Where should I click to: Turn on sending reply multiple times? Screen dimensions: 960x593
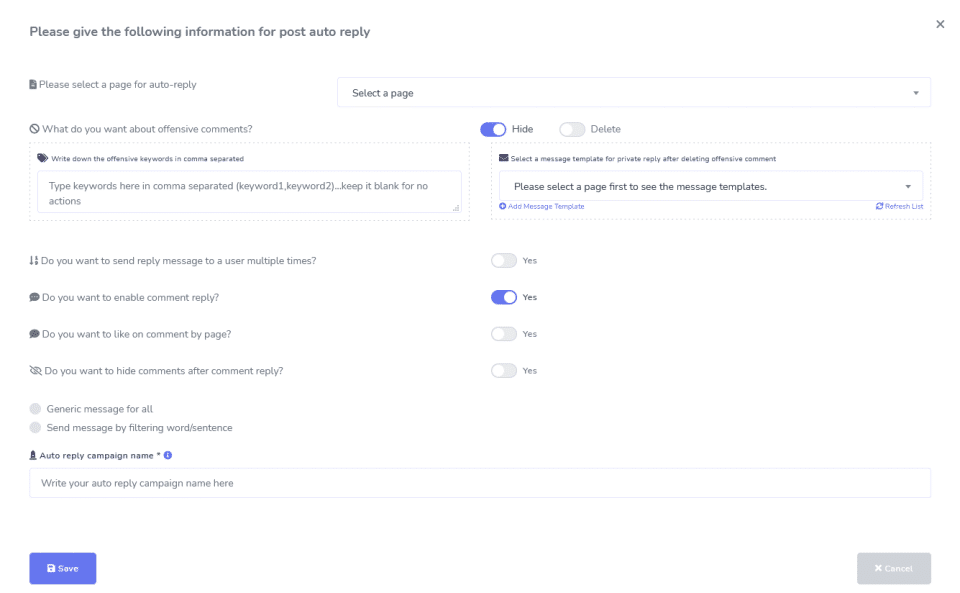[504, 261]
